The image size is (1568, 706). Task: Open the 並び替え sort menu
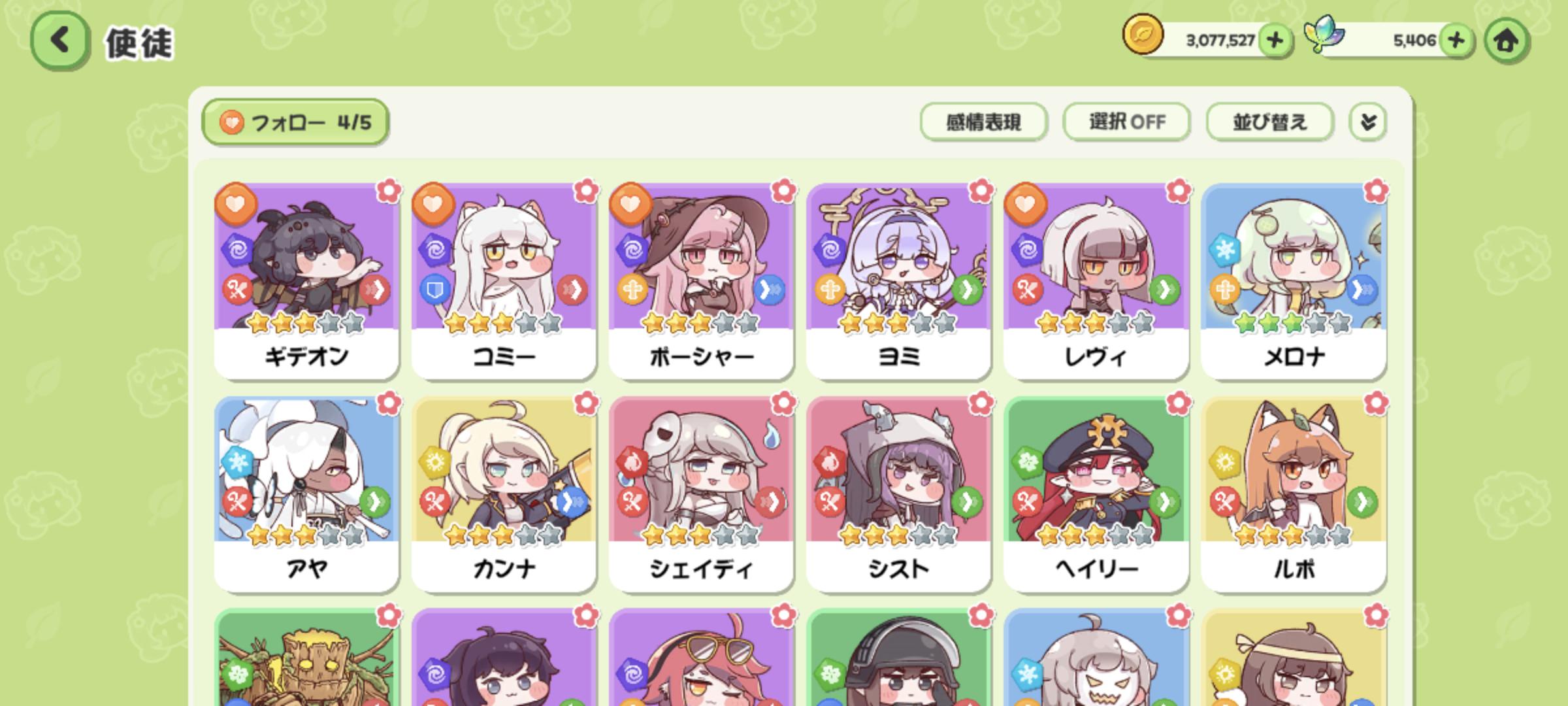1269,122
